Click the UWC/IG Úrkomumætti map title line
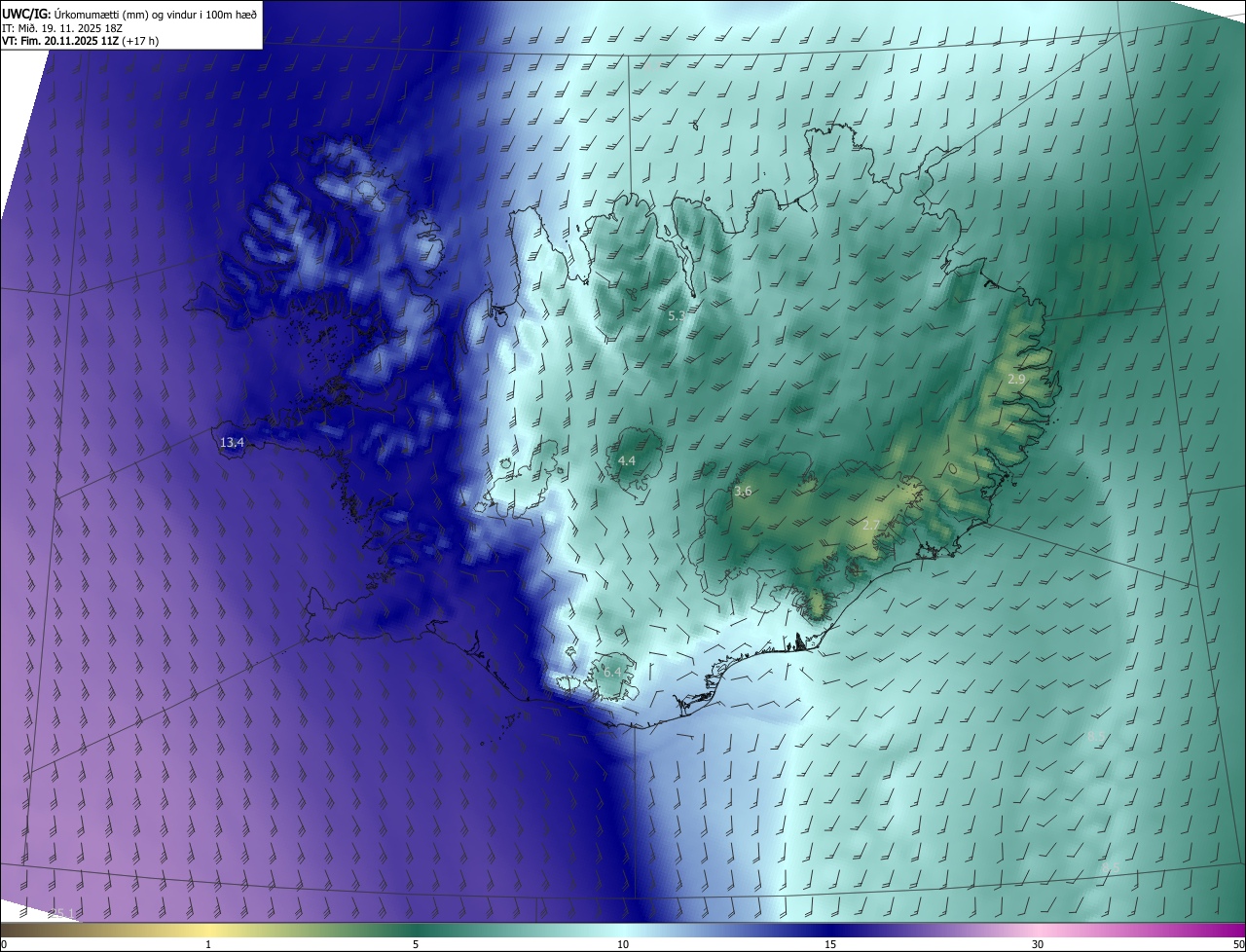Viewport: 1246px width, 952px height. coord(128,14)
